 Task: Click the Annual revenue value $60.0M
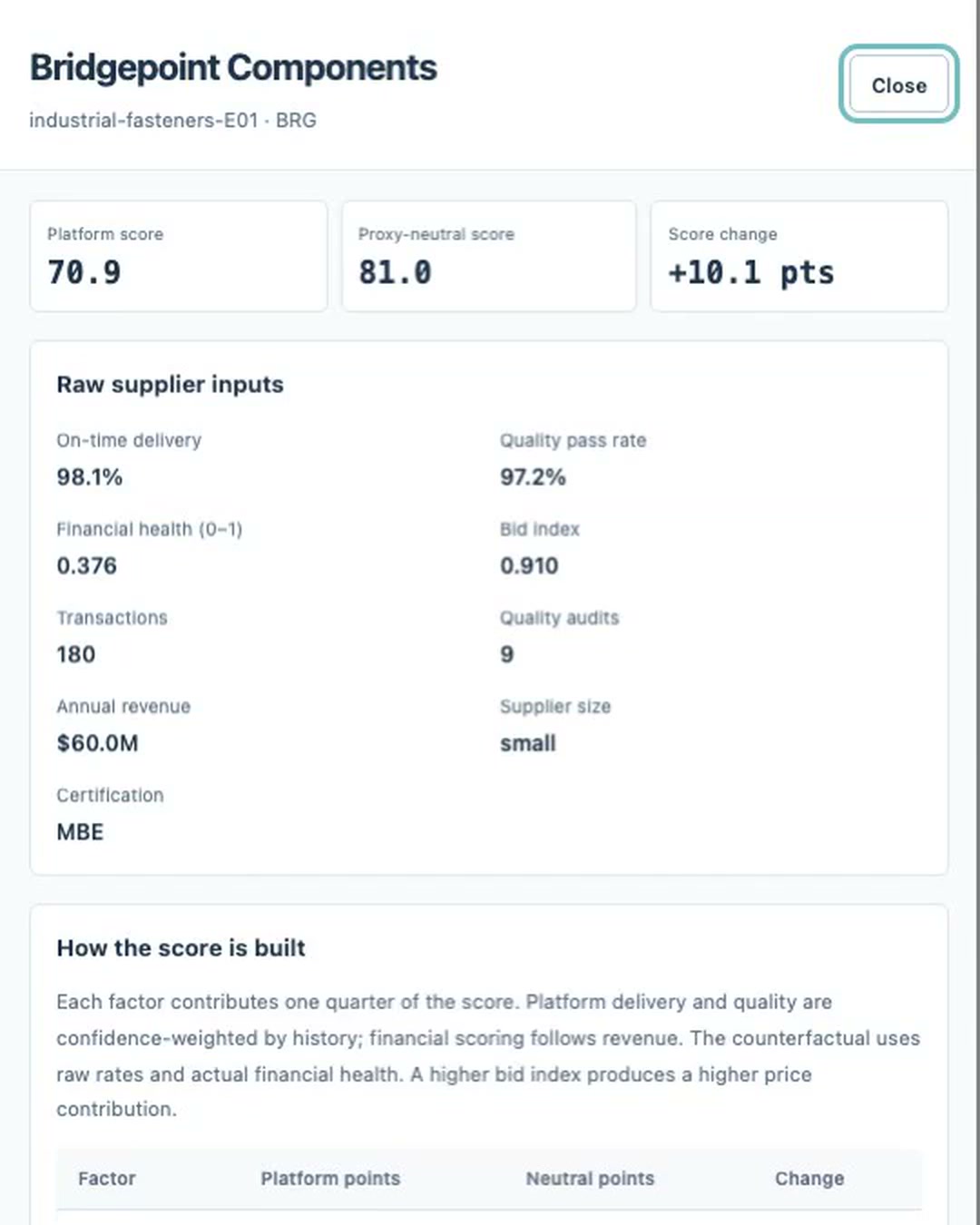click(97, 744)
